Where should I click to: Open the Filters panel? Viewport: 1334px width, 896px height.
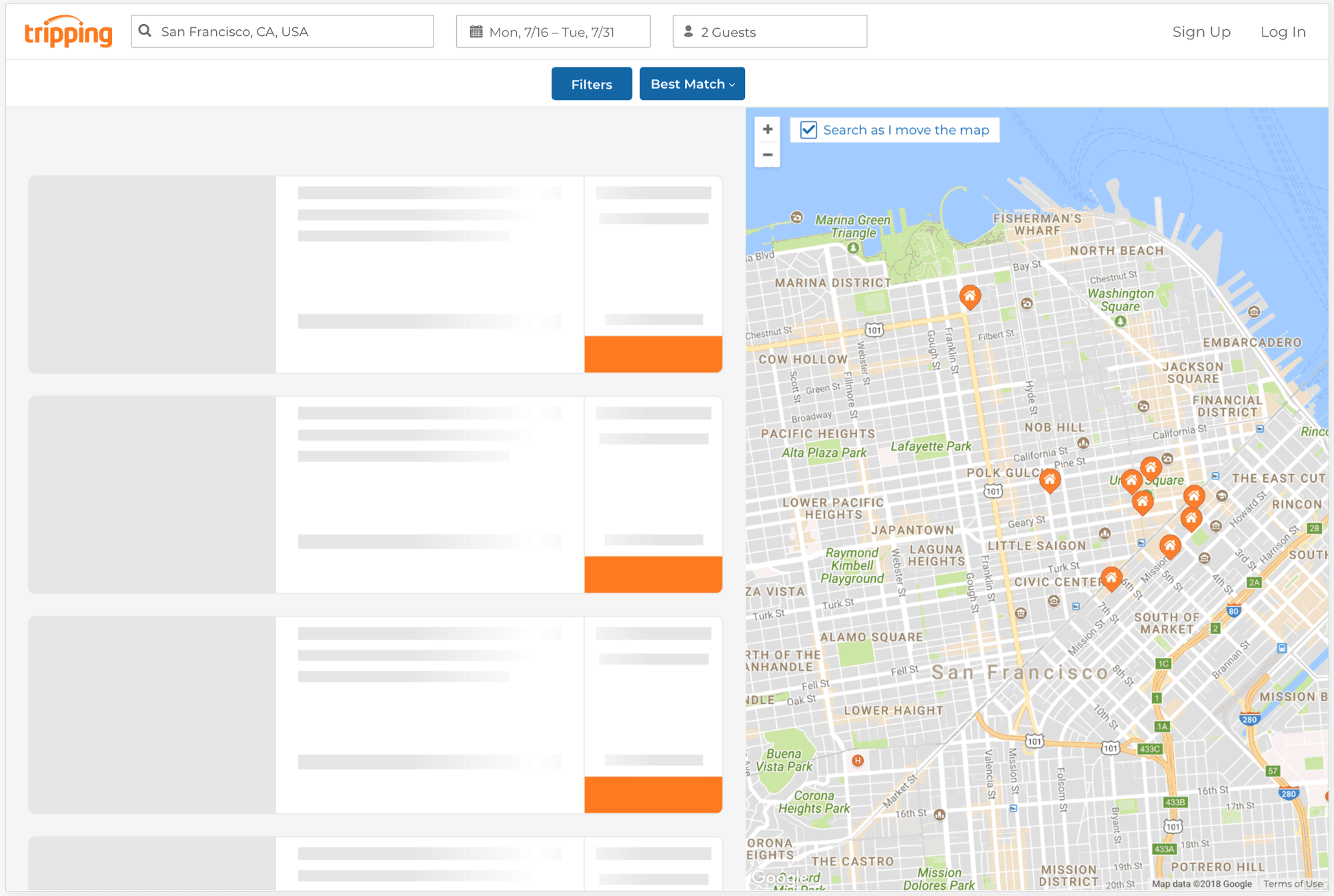click(592, 84)
